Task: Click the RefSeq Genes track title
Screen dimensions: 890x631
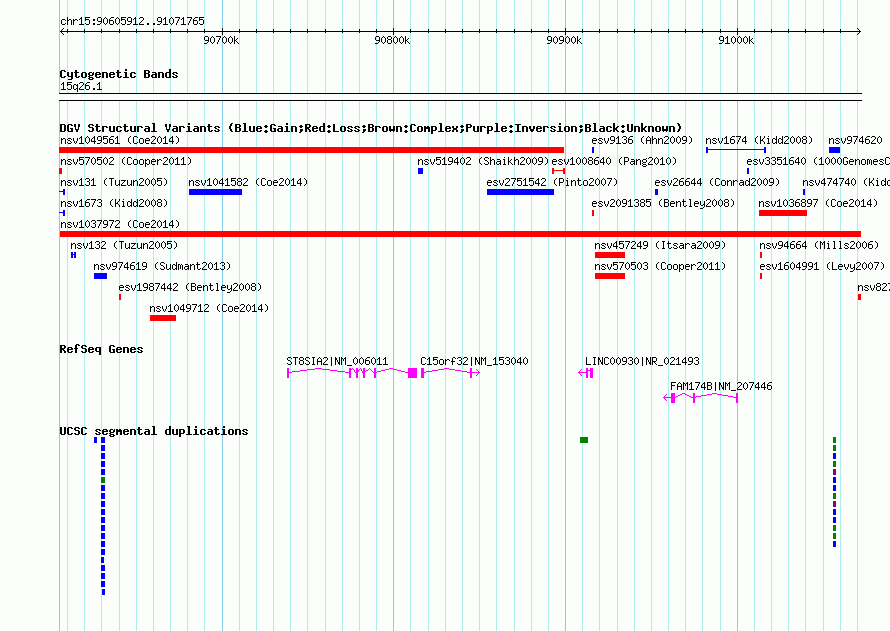Action: pos(101,349)
